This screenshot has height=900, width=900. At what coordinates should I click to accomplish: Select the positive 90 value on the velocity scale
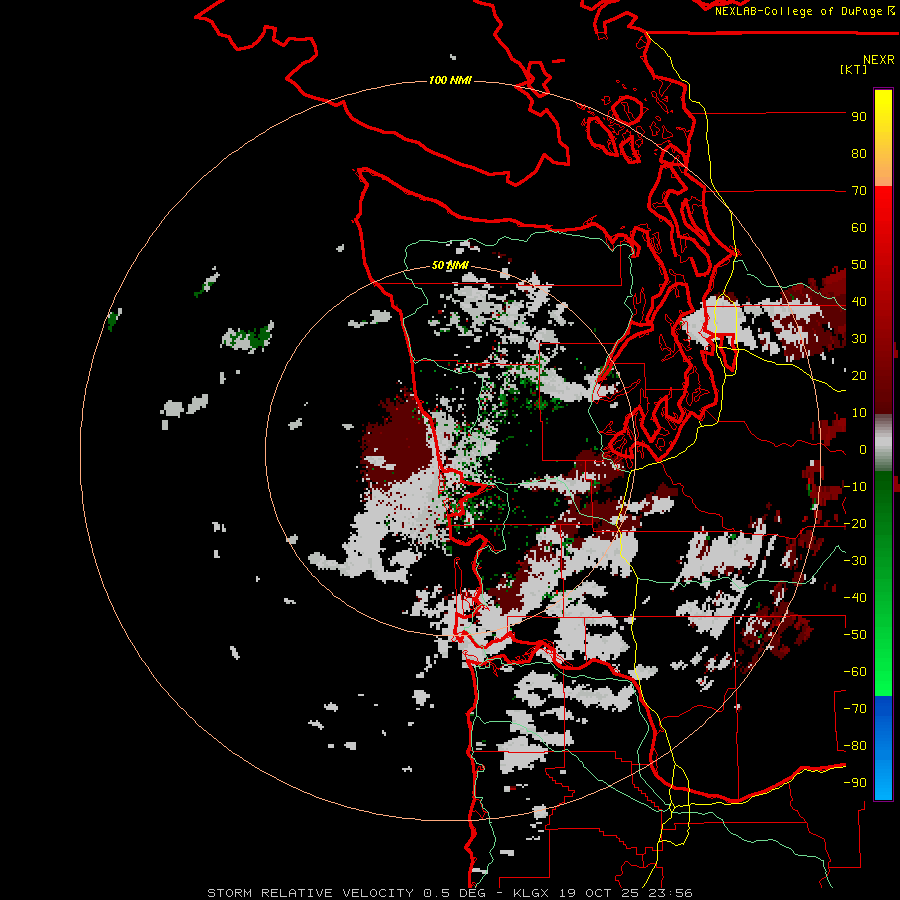click(x=859, y=117)
